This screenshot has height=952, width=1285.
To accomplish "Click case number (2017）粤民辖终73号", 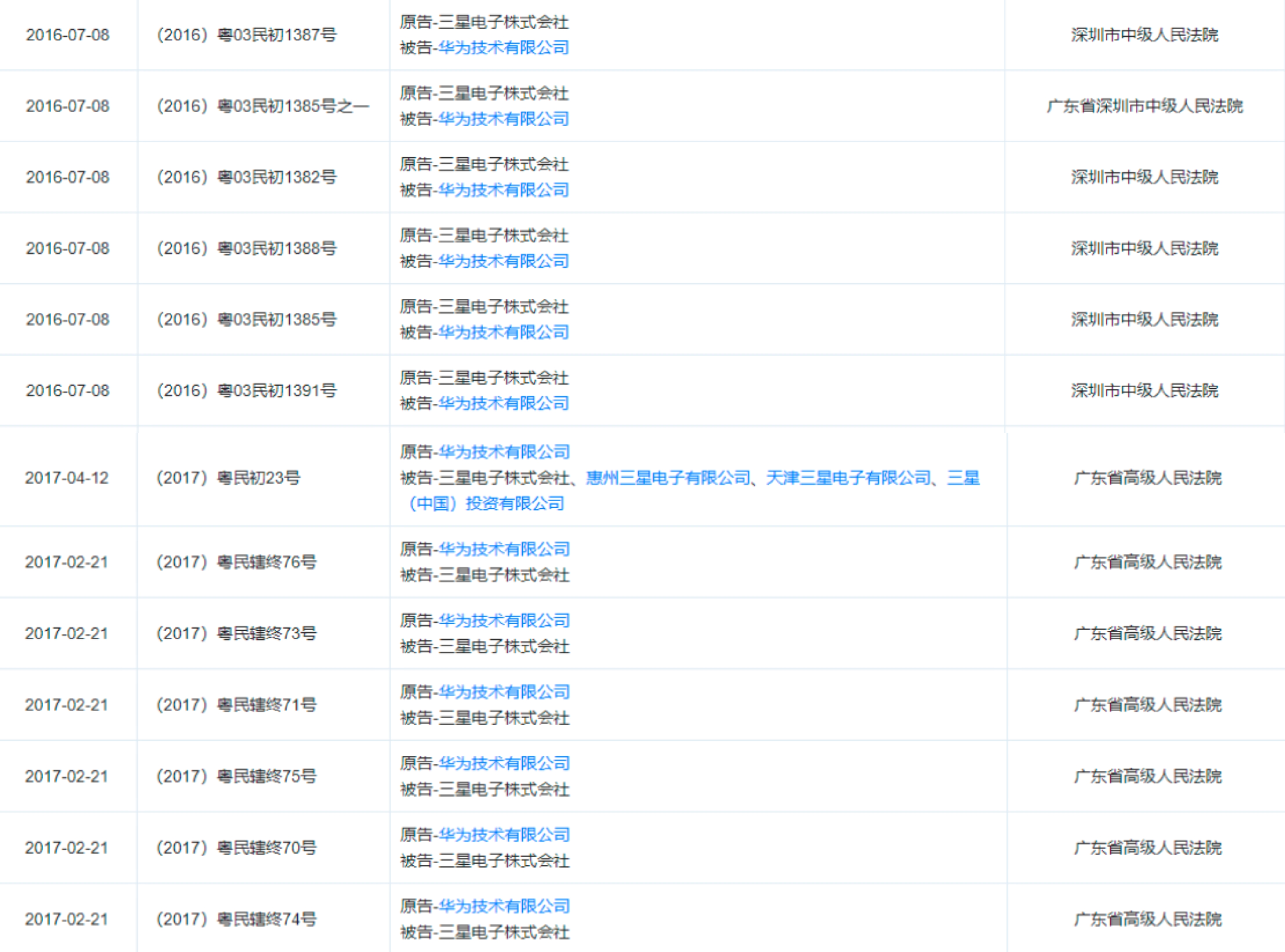I will click(x=236, y=634).
